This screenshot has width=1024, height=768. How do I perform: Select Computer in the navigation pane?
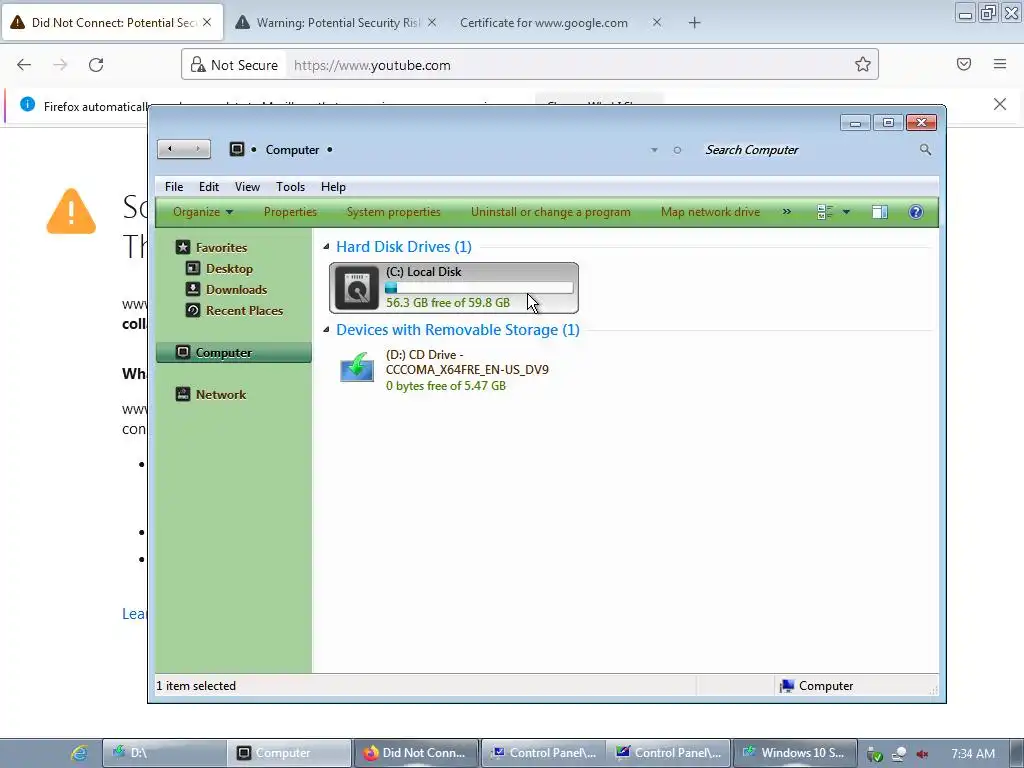point(234,353)
